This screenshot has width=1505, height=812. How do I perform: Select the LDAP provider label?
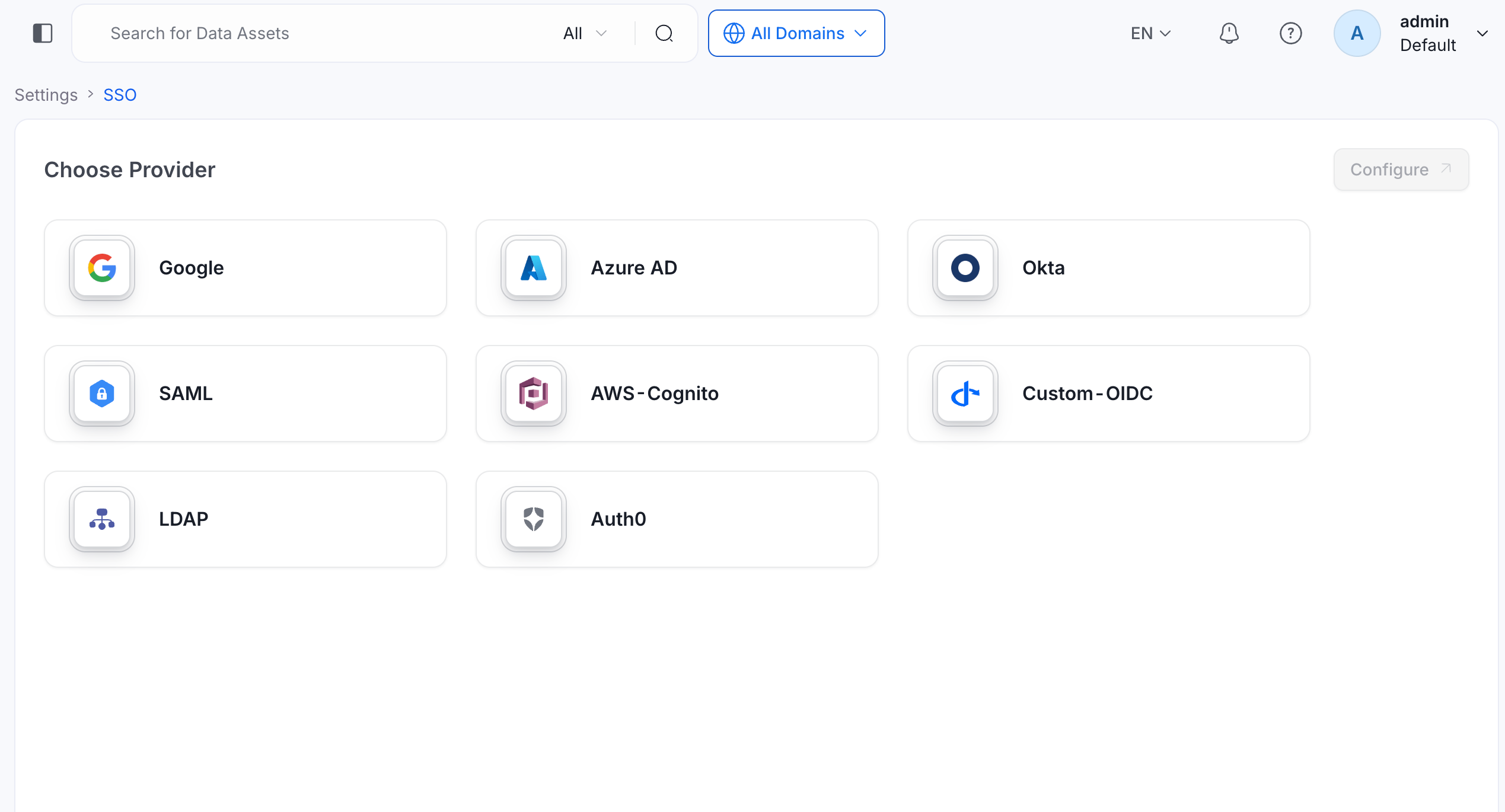tap(183, 519)
